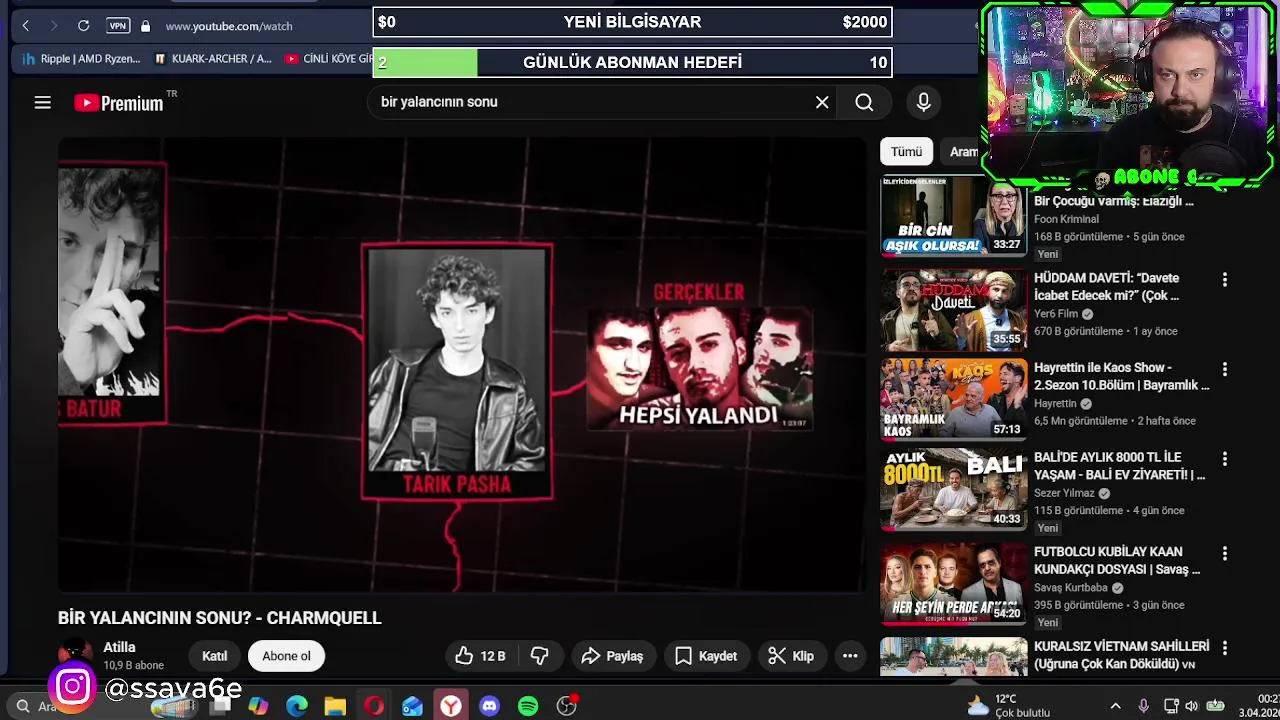Image resolution: width=1280 pixels, height=720 pixels.
Task: Open three-dot menu for VİETNAM SAHİLLERİ video
Action: (1225, 648)
